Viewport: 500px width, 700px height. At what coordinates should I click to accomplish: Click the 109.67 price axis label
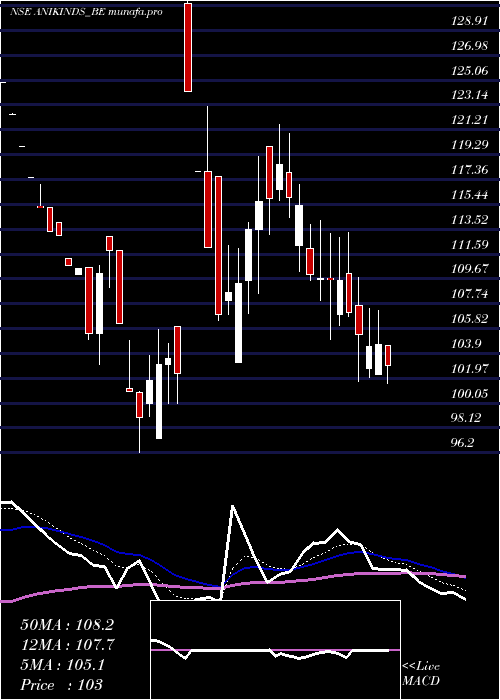(x=468, y=269)
